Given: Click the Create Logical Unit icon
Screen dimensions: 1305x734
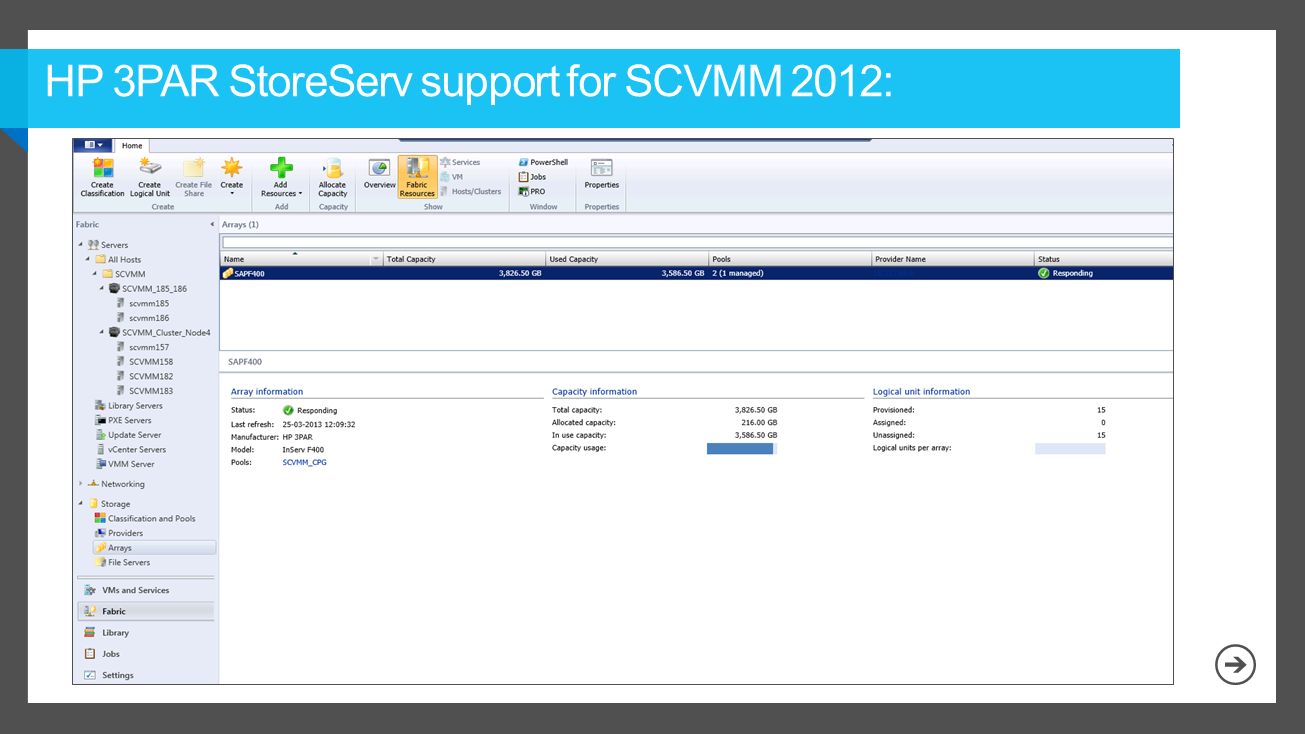Looking at the screenshot, I should click(x=149, y=177).
